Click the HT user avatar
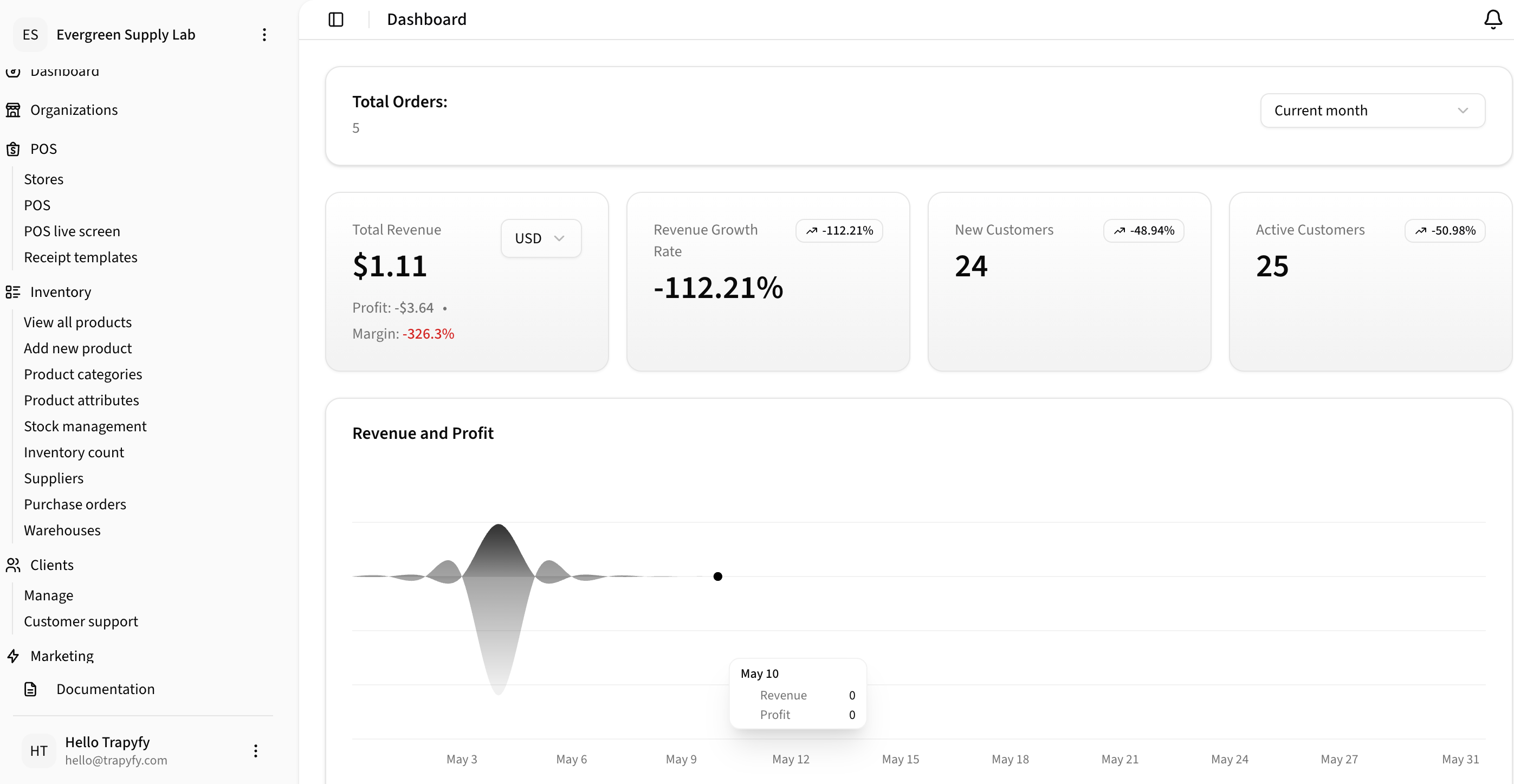The width and height of the screenshot is (1514, 784). 39,750
